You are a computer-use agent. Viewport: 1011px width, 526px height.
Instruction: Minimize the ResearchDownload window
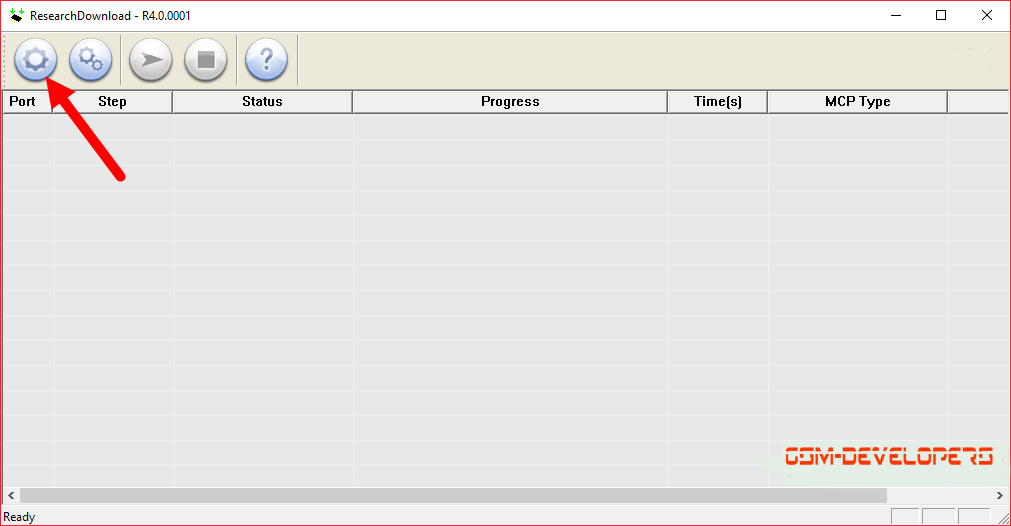click(896, 15)
